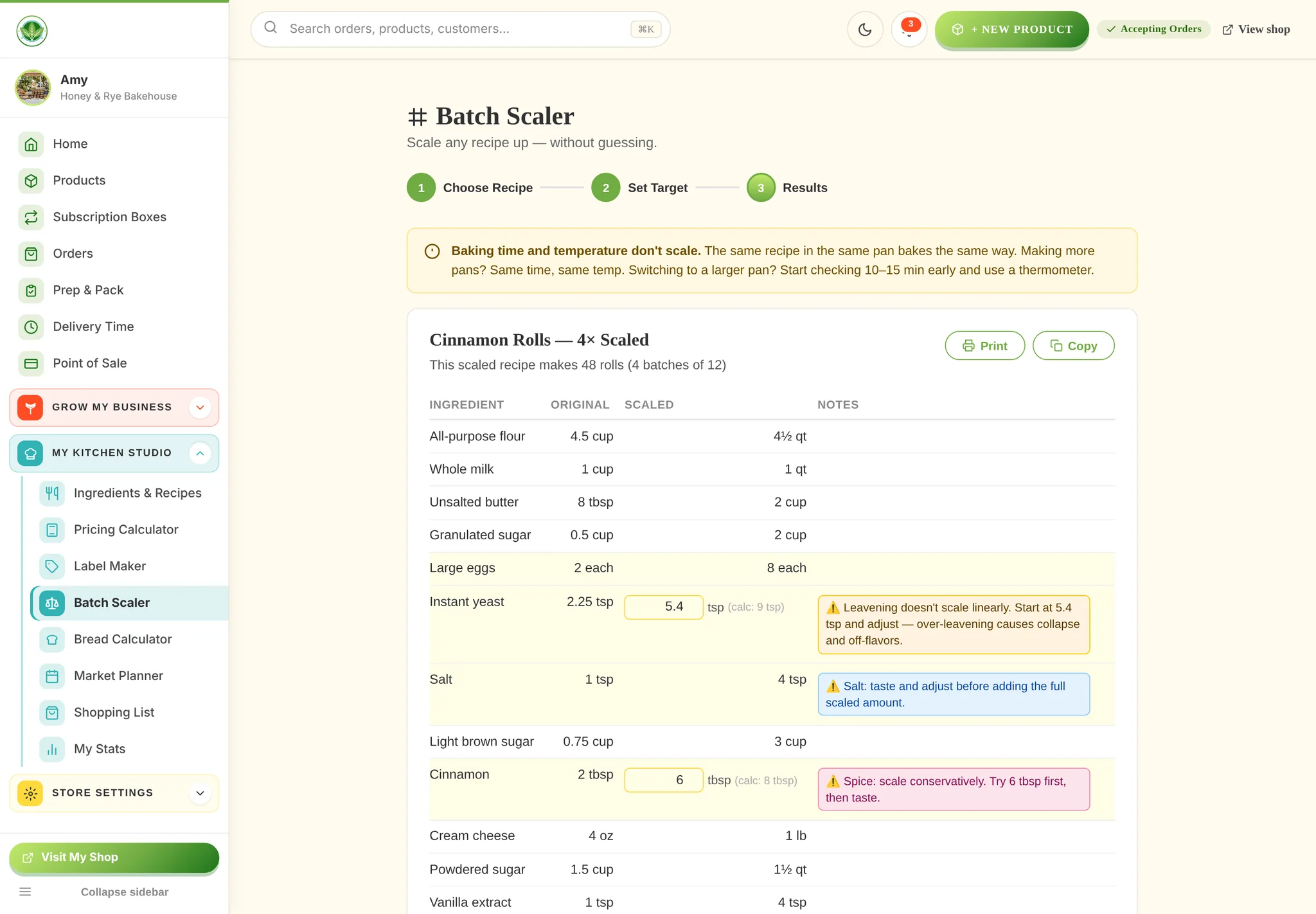Edit Instant yeast scaled amount field
The image size is (1316, 914).
point(664,607)
